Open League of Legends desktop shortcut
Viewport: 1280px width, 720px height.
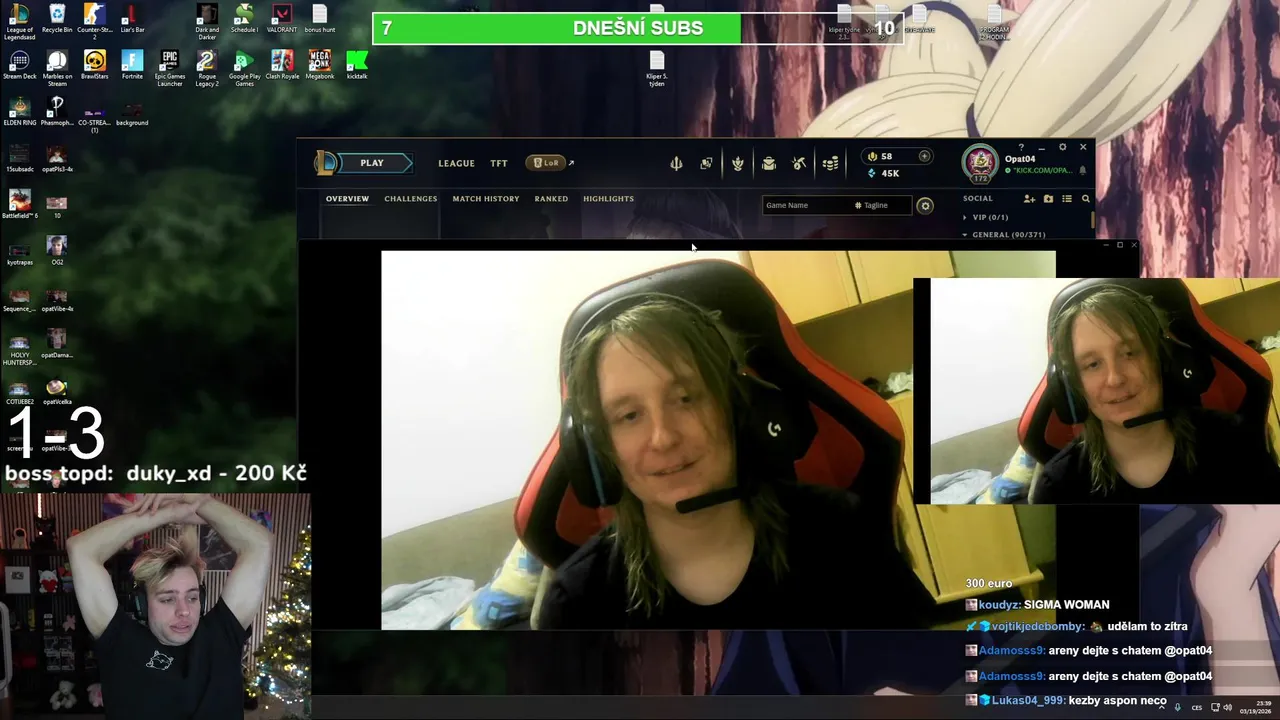click(19, 21)
